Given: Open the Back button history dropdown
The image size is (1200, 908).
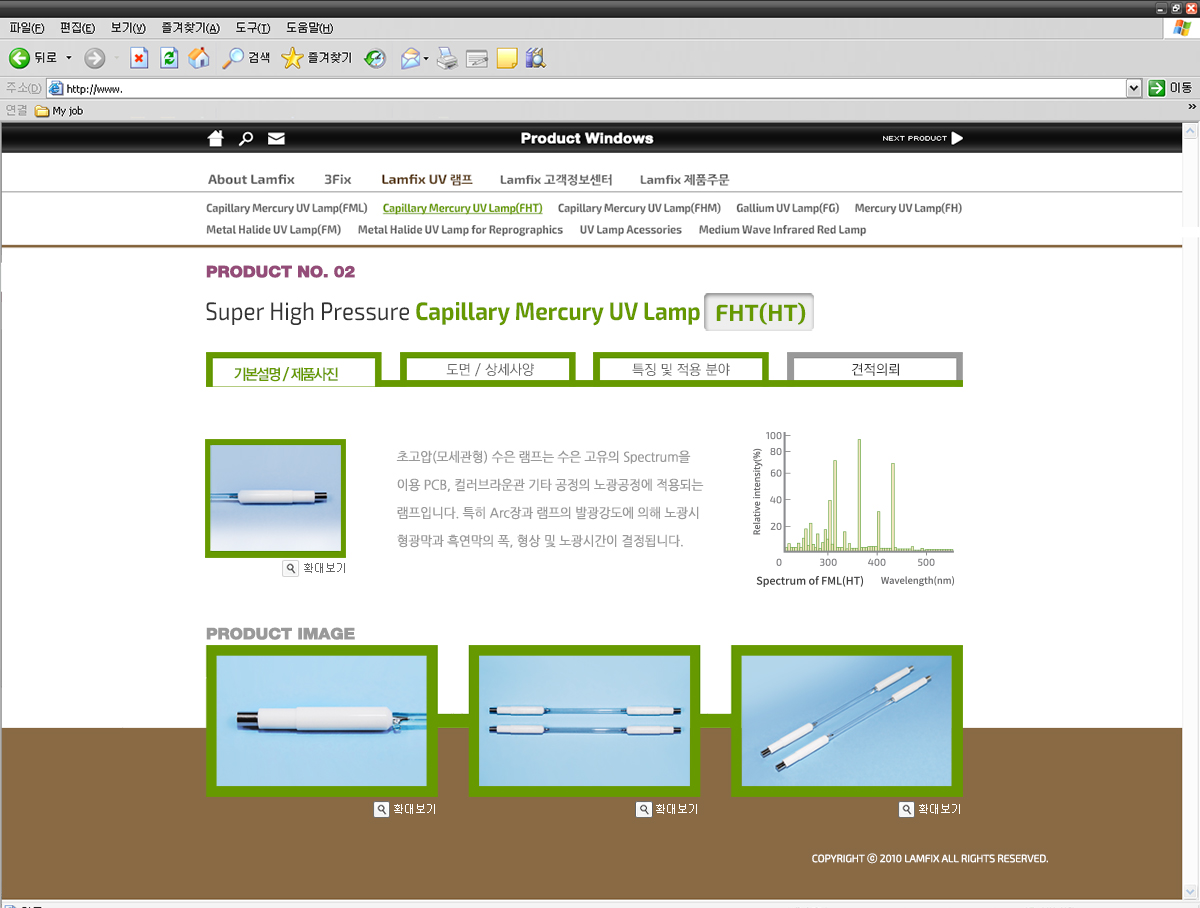Looking at the screenshot, I should point(69,58).
